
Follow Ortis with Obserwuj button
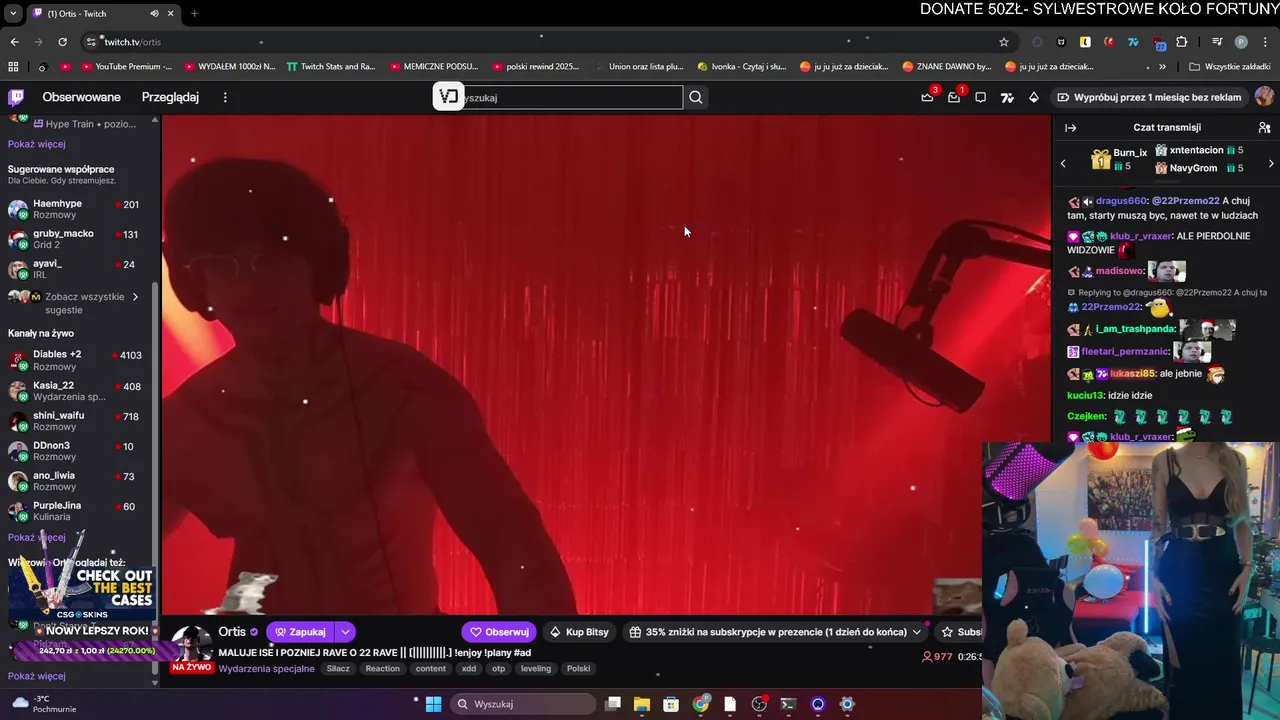[499, 632]
